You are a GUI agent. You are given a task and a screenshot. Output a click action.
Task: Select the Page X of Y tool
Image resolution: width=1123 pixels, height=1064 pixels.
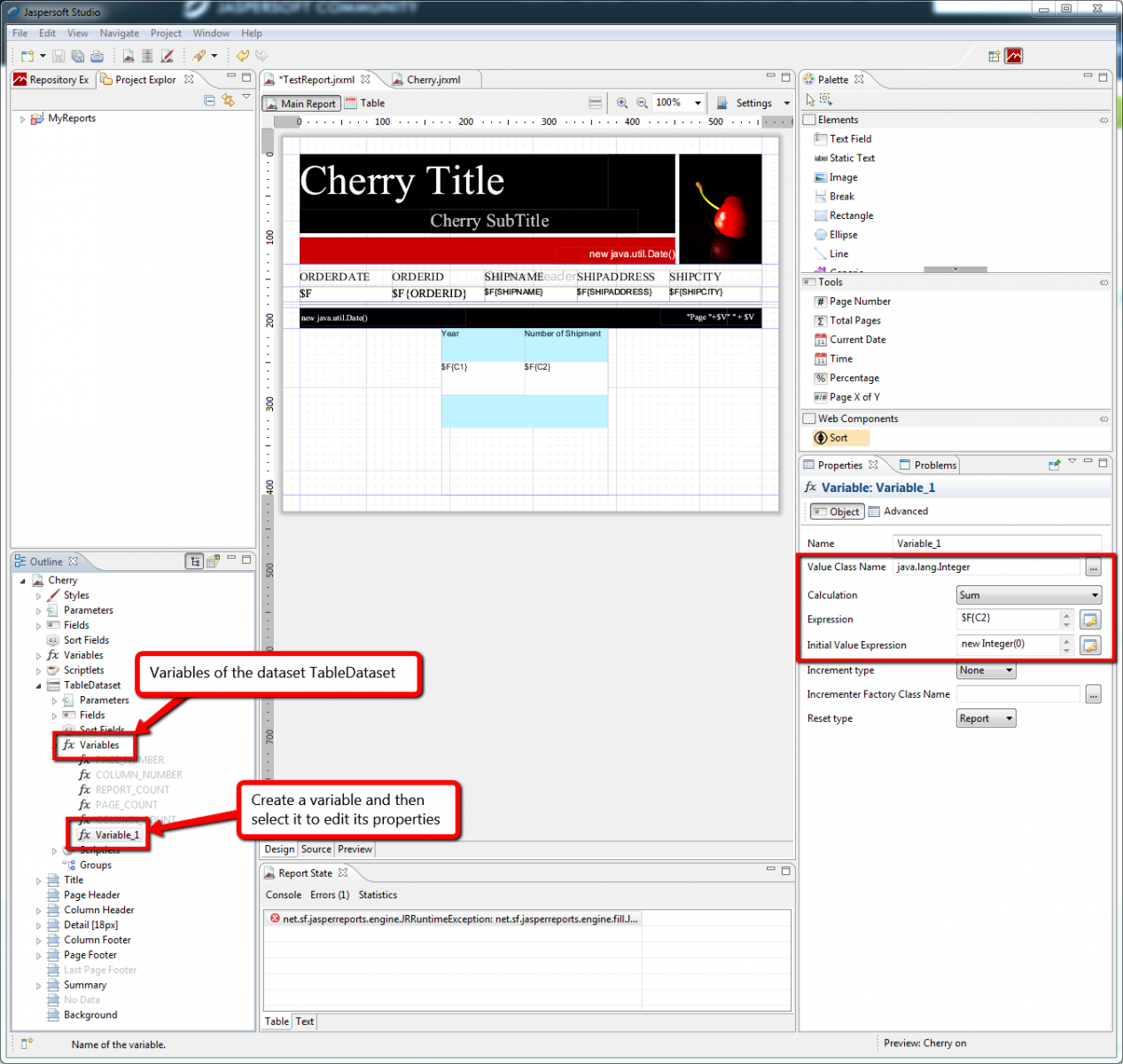[847, 397]
